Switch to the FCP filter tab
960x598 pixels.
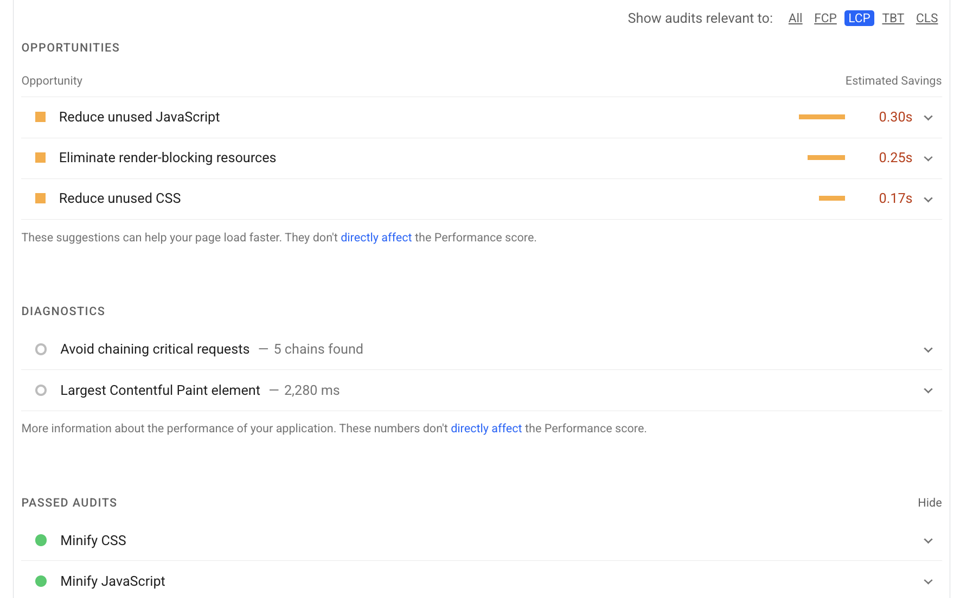[x=824, y=17]
